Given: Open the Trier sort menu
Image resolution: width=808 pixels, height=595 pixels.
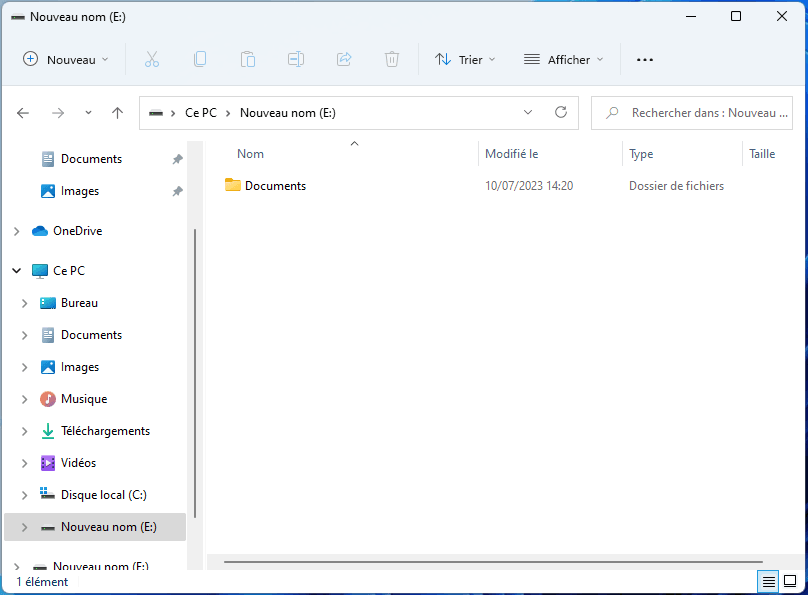Looking at the screenshot, I should 465,60.
